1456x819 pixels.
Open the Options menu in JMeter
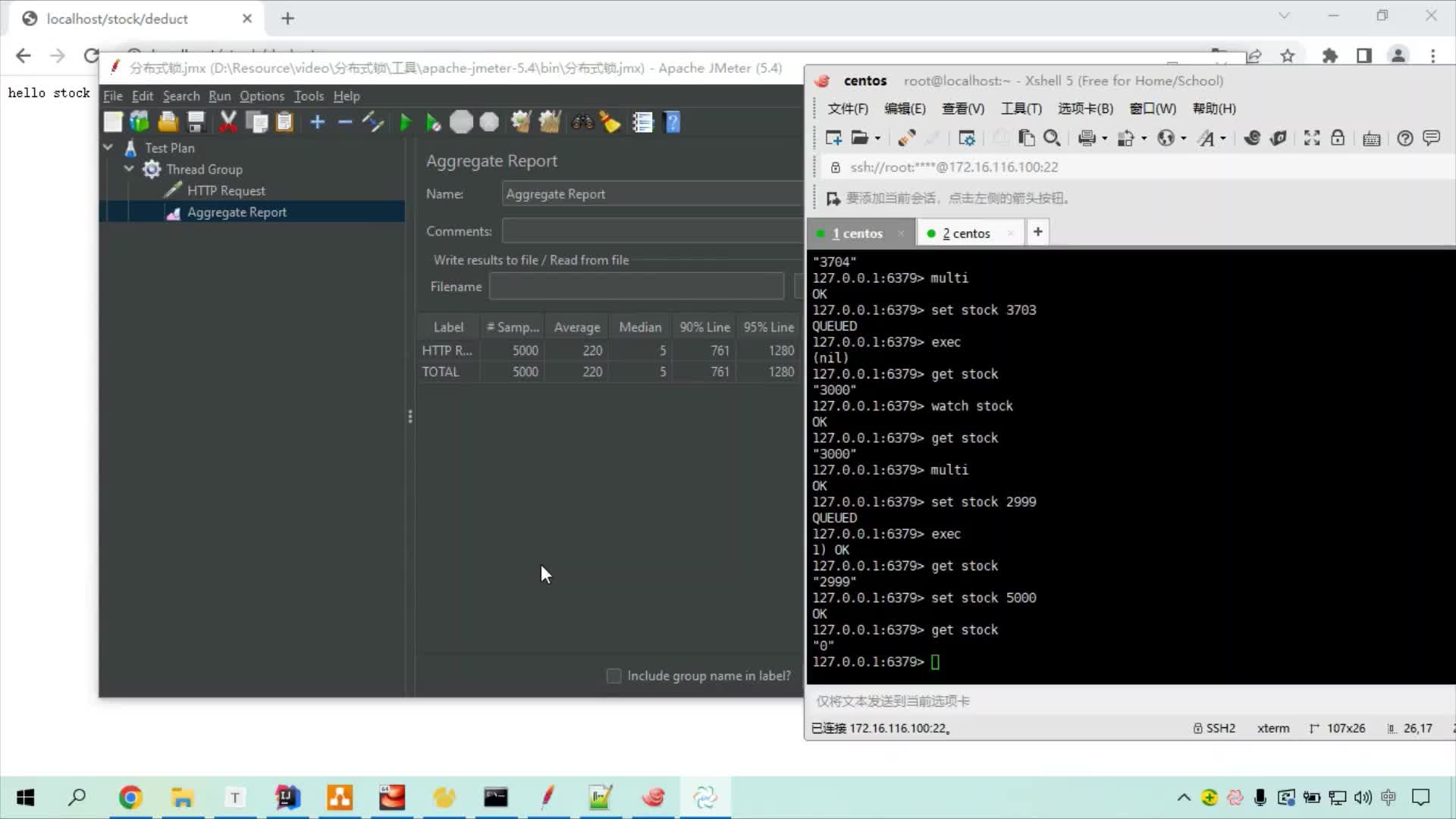click(x=262, y=96)
